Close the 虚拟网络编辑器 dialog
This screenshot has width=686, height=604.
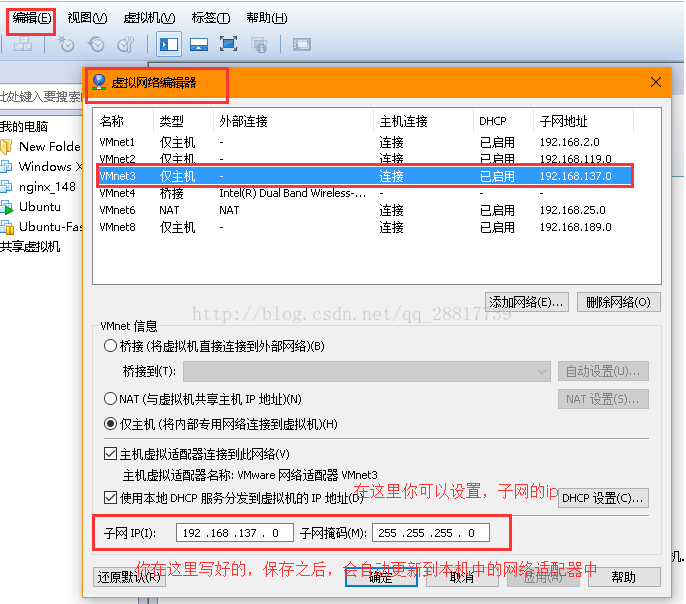pyautogui.click(x=655, y=82)
